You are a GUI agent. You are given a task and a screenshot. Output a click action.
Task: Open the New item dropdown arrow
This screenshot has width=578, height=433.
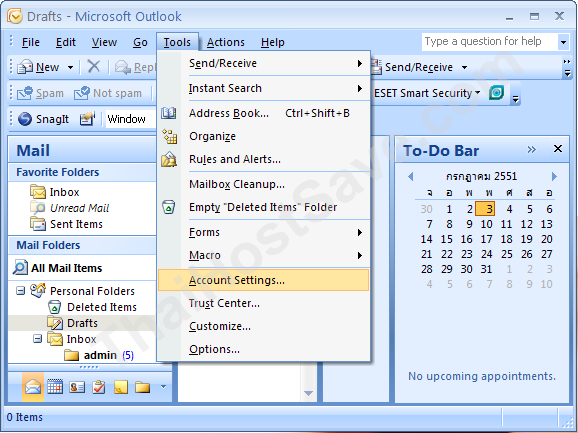click(70, 67)
